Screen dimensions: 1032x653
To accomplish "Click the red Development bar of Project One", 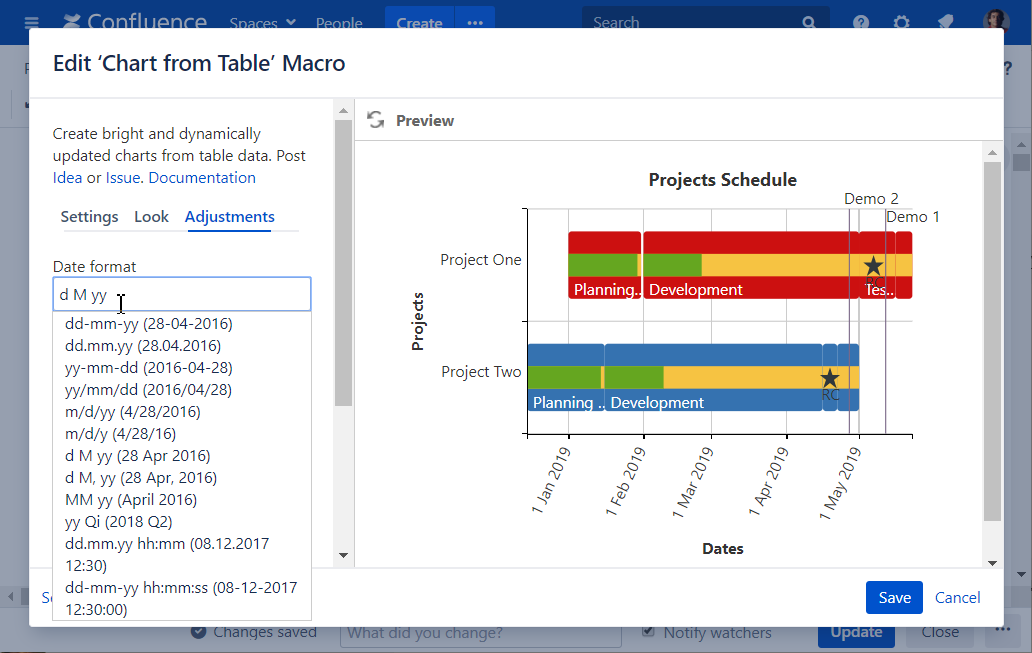I will pos(750,243).
